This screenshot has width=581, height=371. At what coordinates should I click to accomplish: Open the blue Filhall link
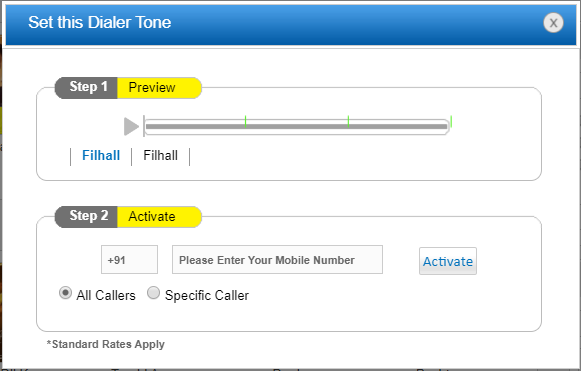coord(101,155)
